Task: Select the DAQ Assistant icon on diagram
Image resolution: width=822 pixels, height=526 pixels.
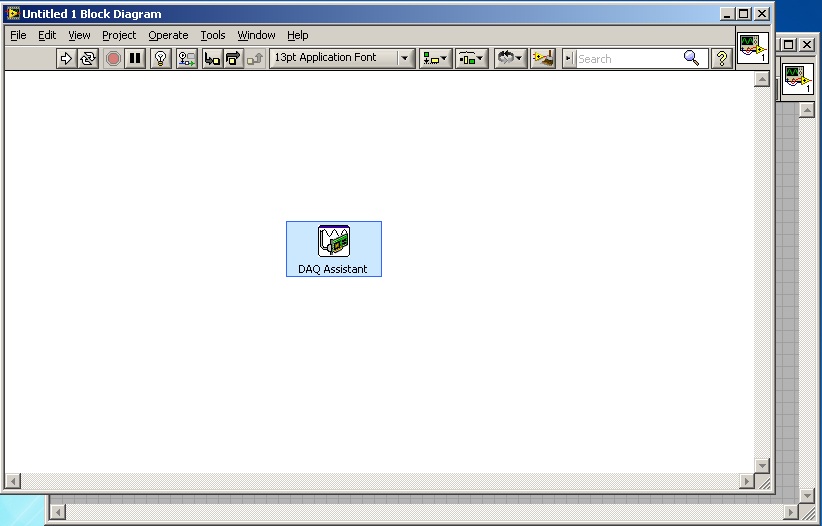Action: (333, 241)
